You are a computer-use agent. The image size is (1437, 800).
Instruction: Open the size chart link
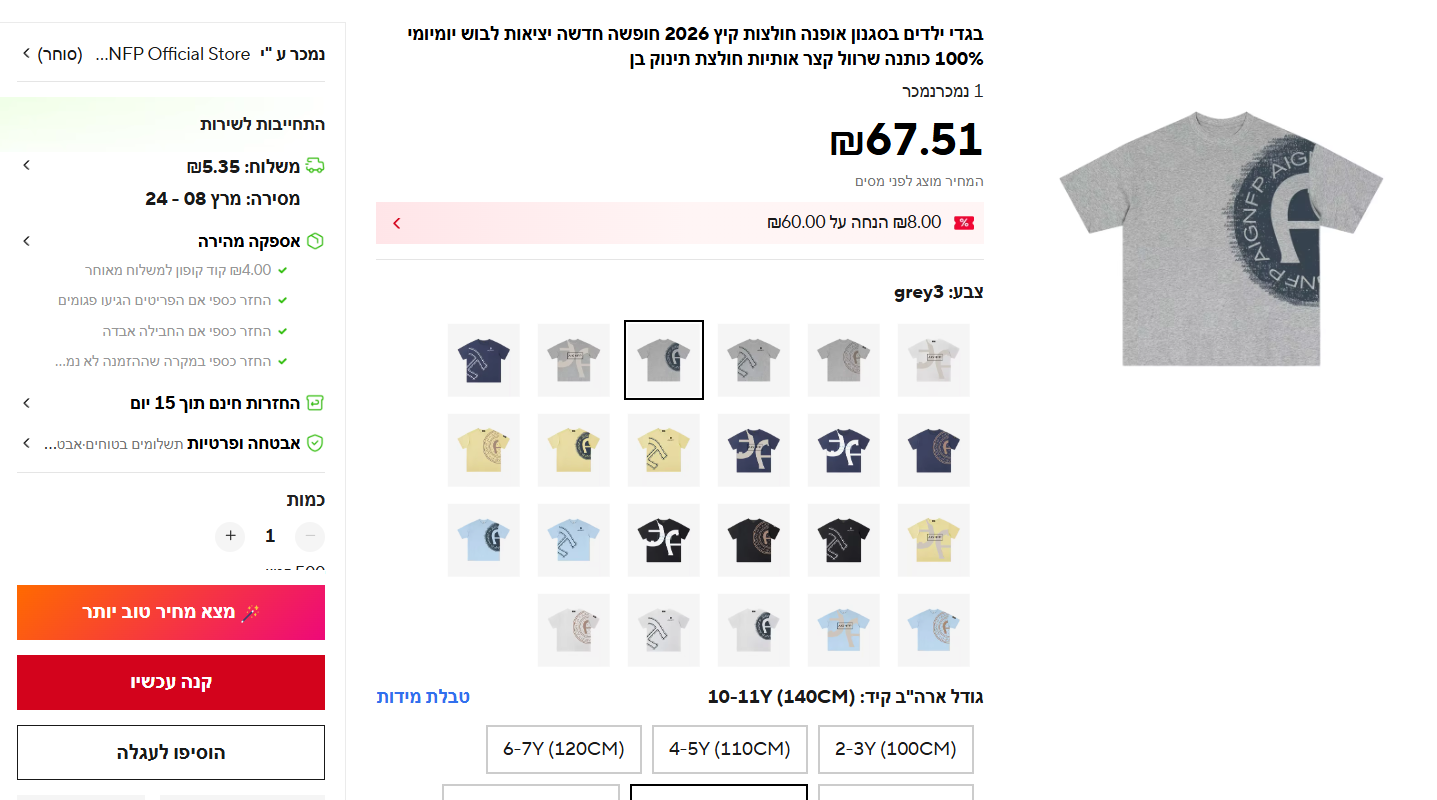[423, 697]
